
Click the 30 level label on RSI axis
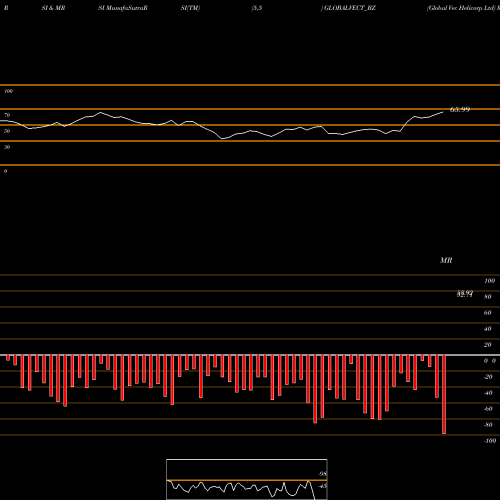[x=7, y=147]
